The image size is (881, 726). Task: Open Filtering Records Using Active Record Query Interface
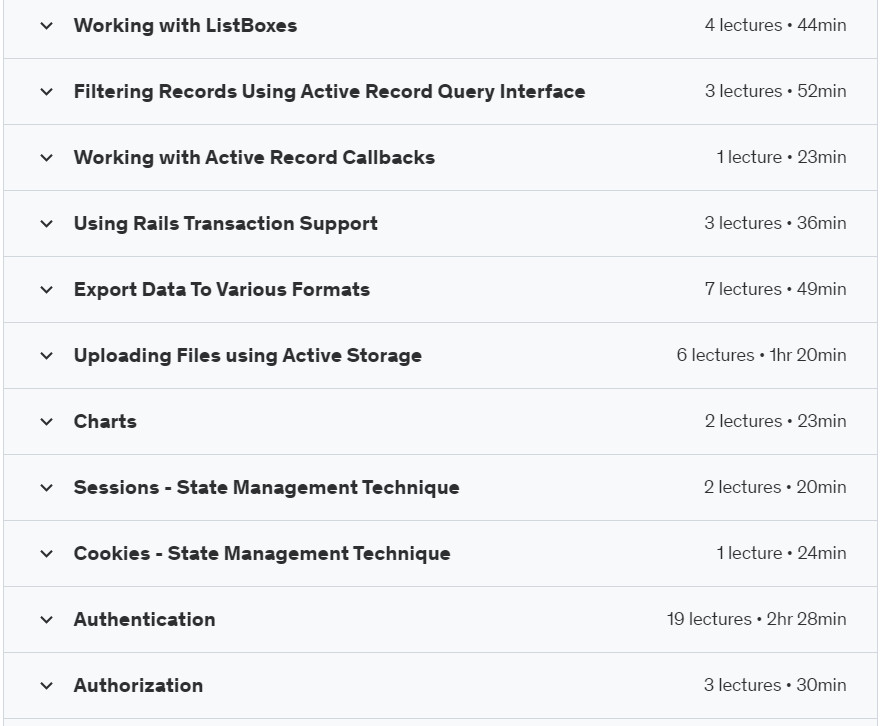329,92
